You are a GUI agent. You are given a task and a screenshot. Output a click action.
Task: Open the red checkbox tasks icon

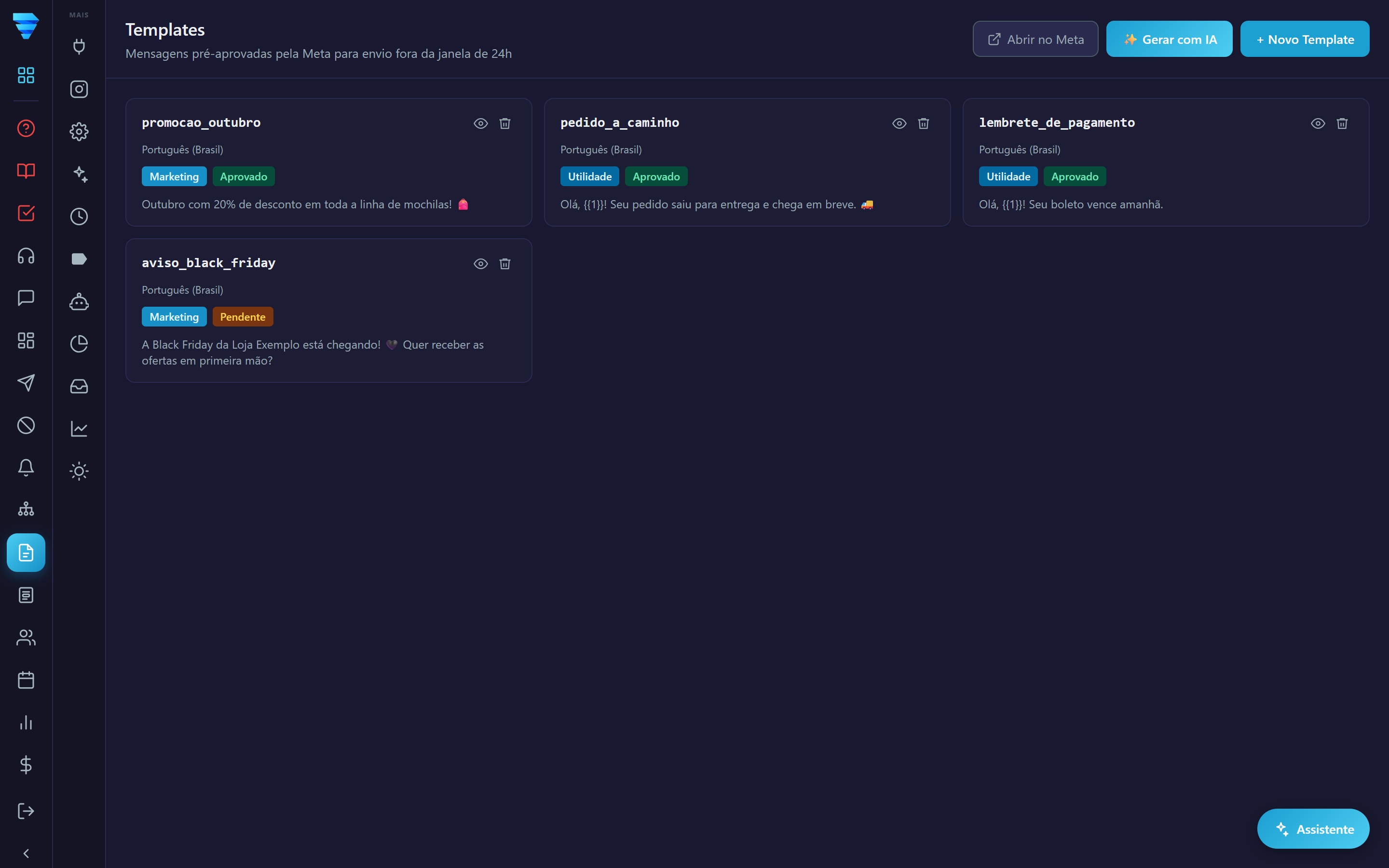coord(26,213)
